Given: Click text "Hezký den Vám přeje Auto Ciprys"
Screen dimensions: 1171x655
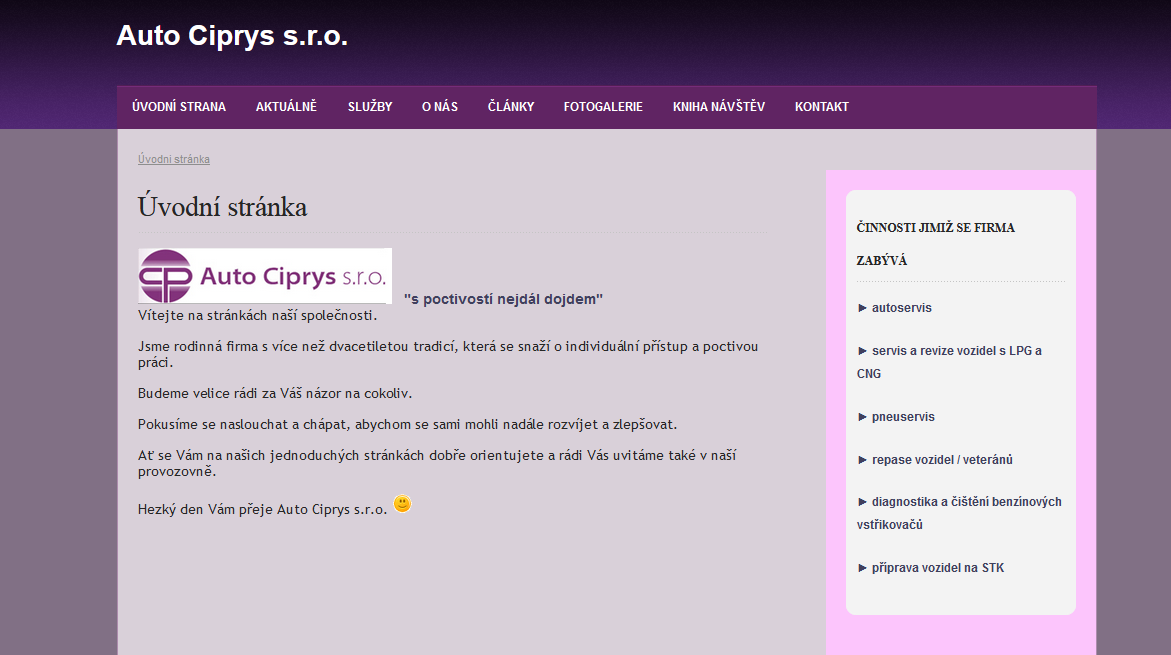Looking at the screenshot, I should point(262,509).
